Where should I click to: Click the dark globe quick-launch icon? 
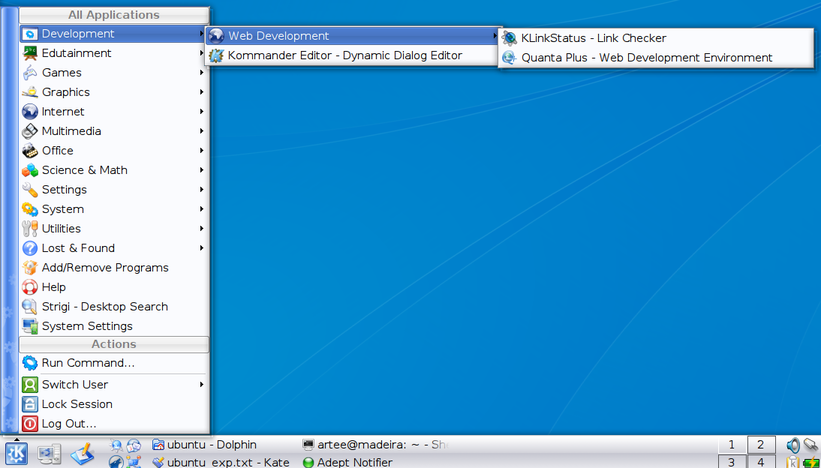coord(116,462)
